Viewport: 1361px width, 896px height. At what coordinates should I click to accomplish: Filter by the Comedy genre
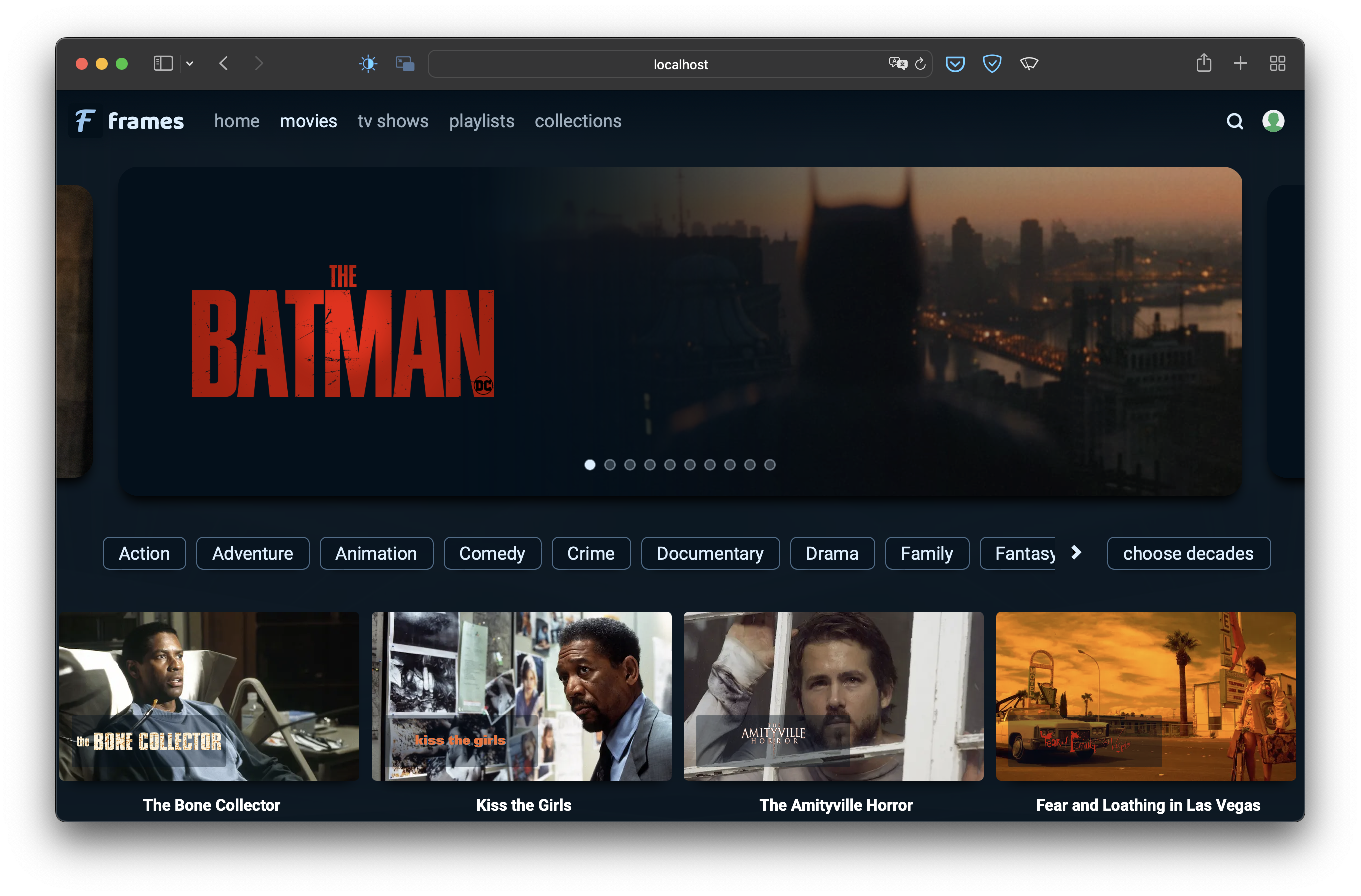pyautogui.click(x=492, y=553)
